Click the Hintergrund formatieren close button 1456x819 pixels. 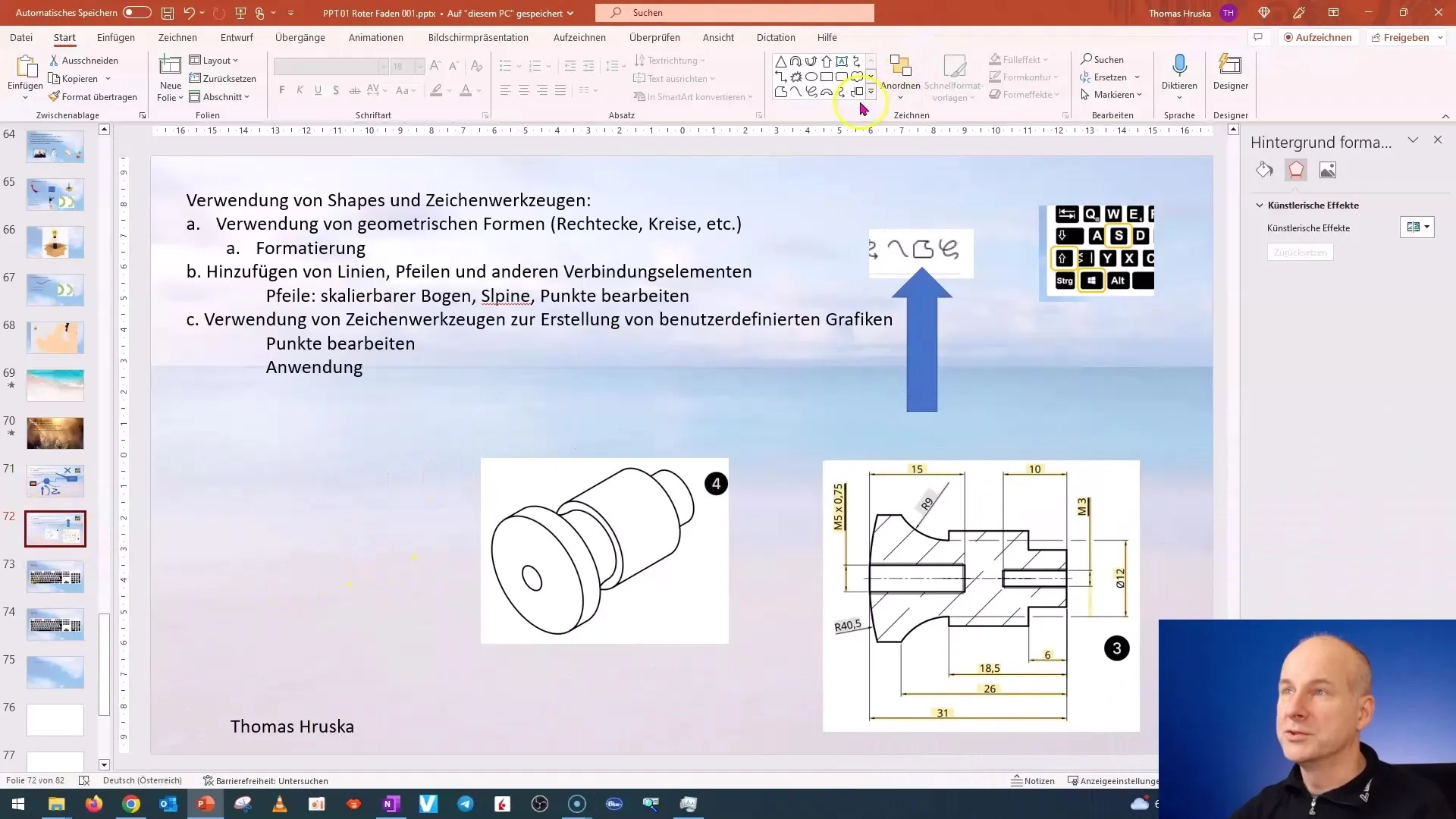[1437, 139]
